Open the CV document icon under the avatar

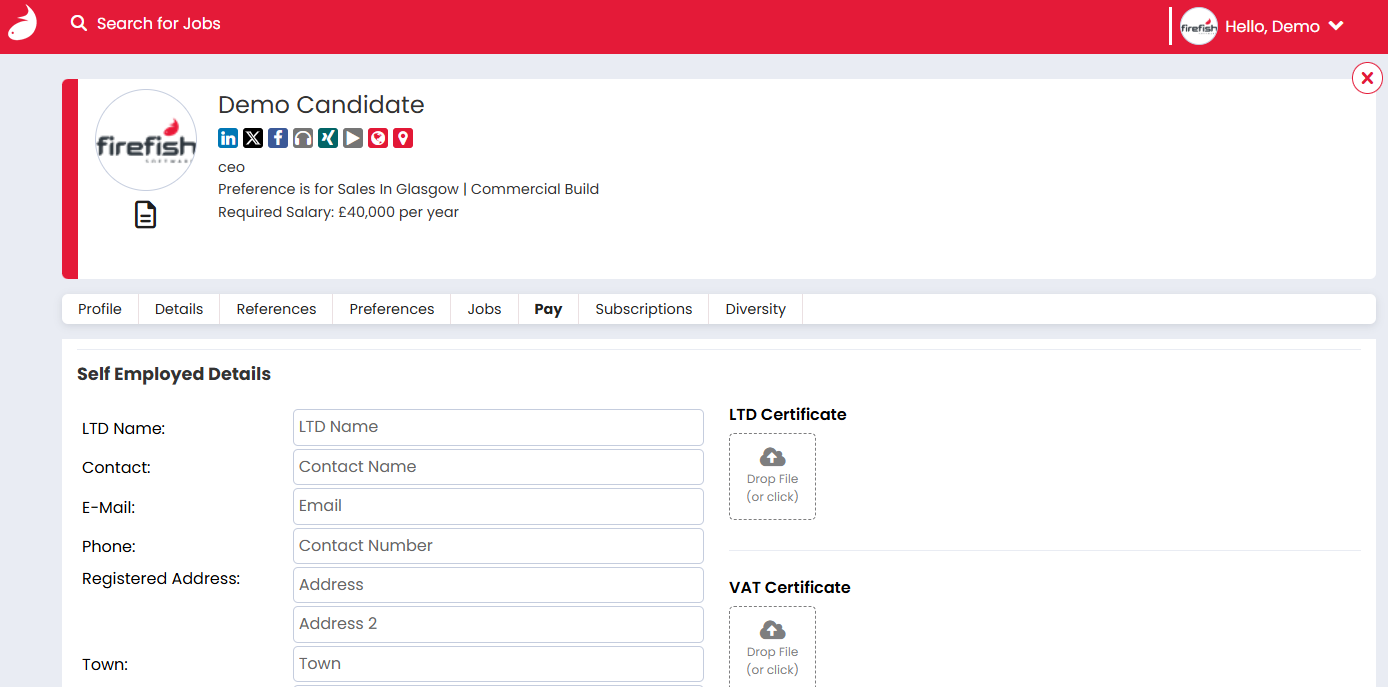(146, 215)
